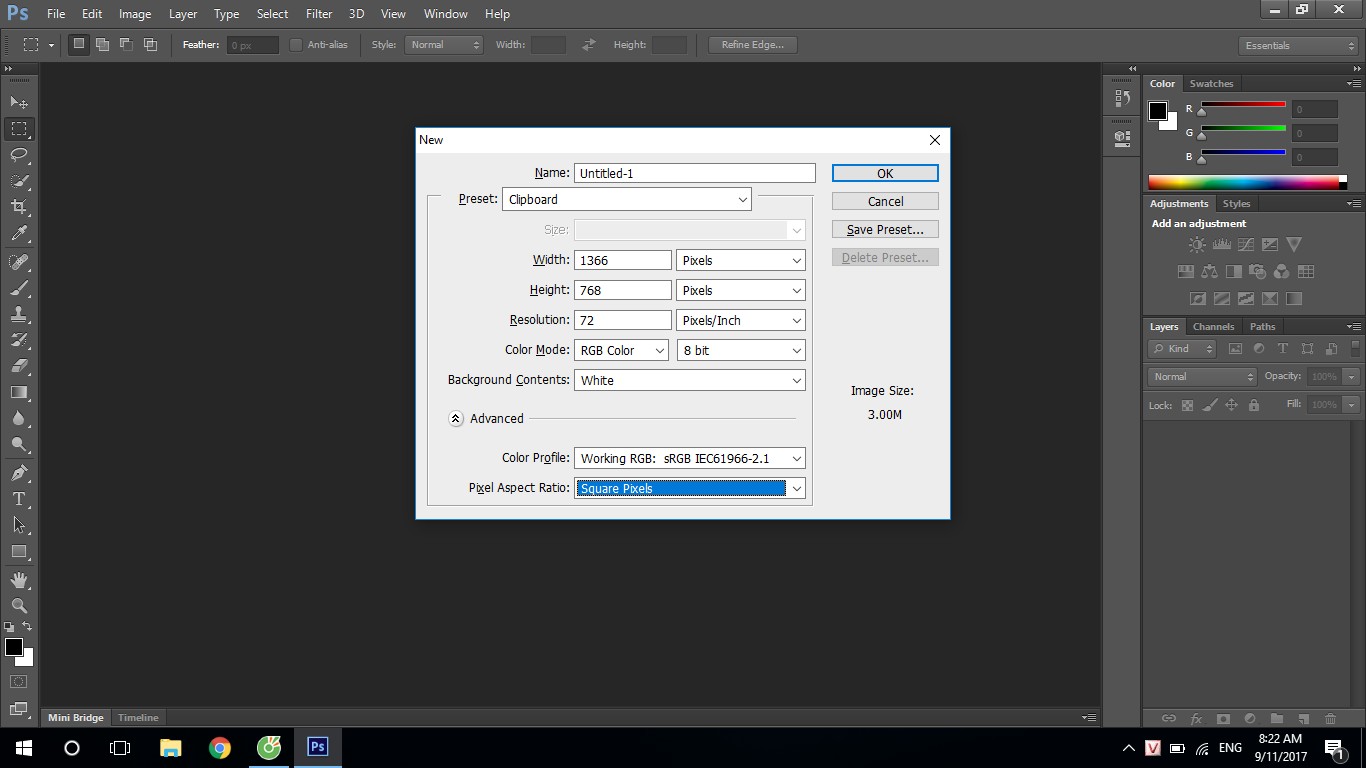Open the Essentials workspace dropdown
The image size is (1366, 768).
pos(1298,46)
